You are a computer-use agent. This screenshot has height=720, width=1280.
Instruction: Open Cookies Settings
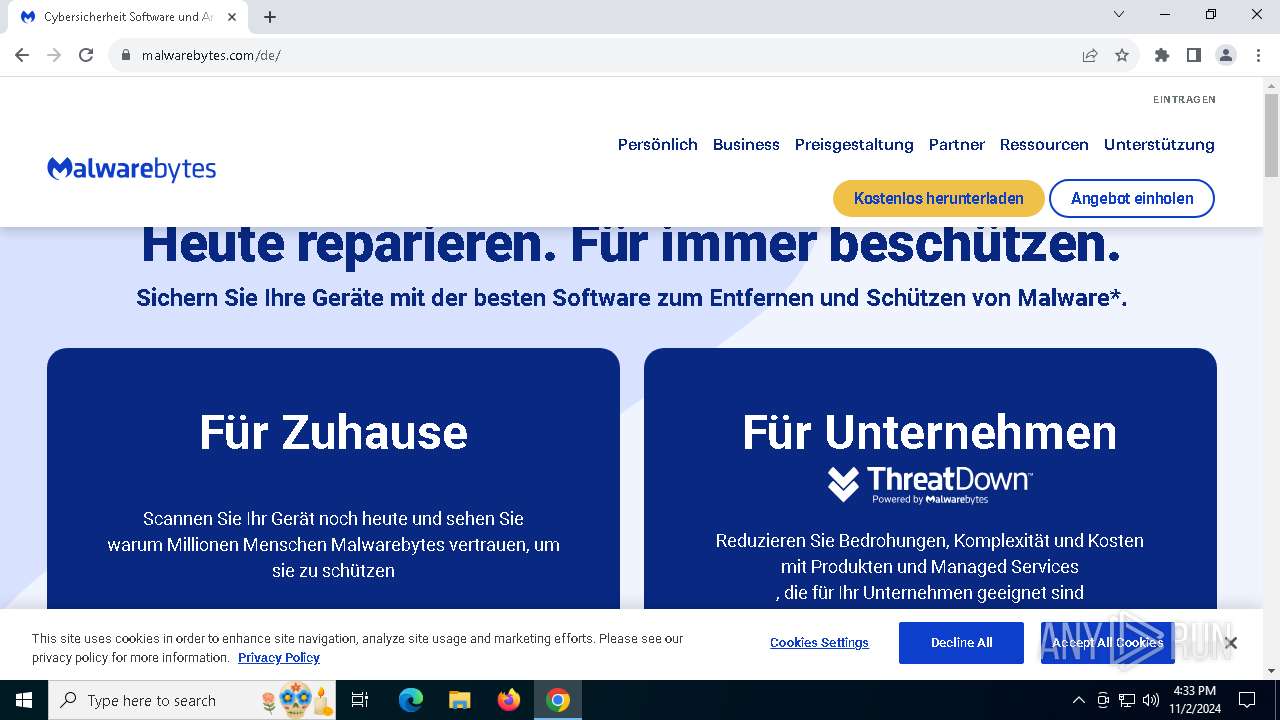pyautogui.click(x=819, y=643)
